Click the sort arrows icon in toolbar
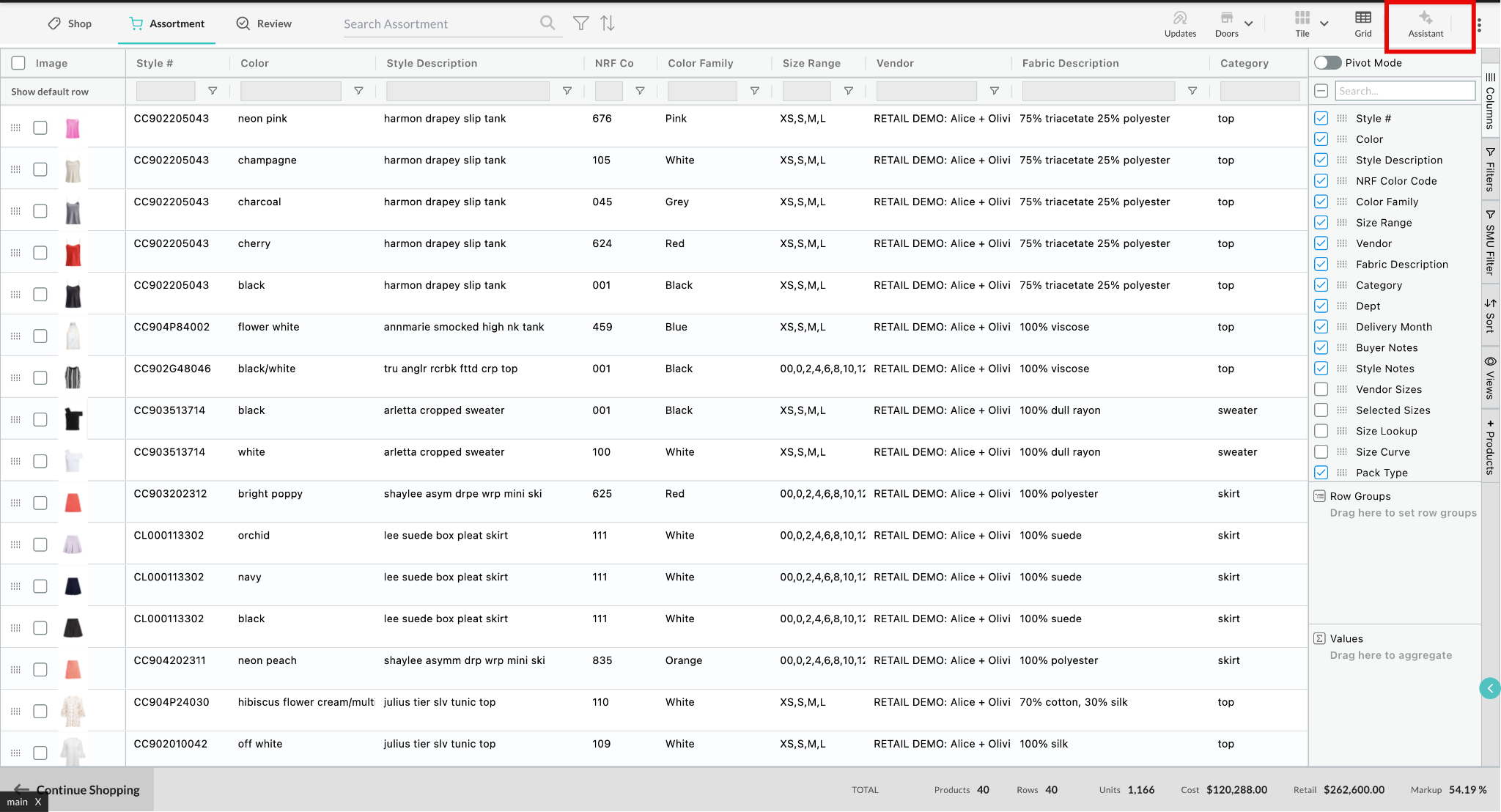 [x=608, y=23]
